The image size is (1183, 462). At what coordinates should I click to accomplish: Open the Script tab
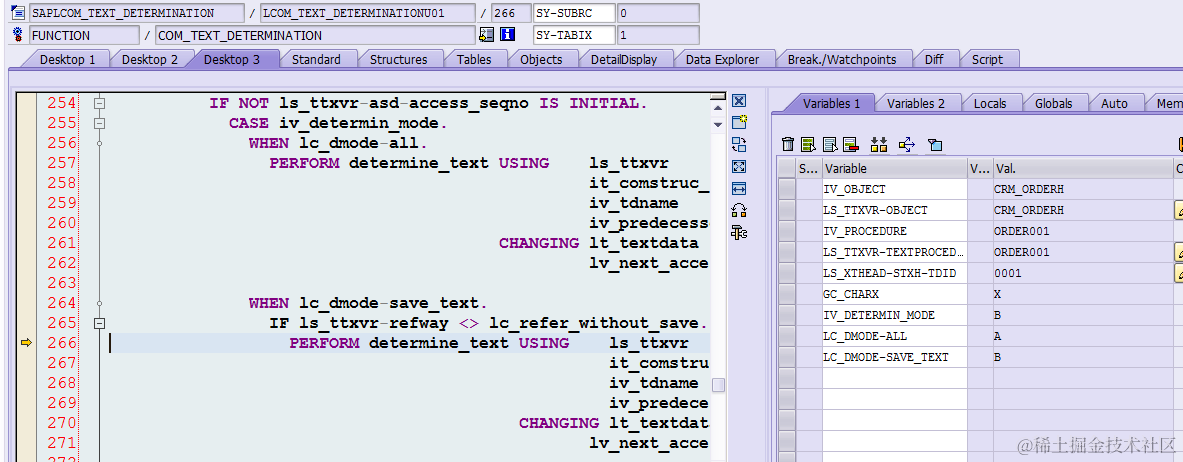pos(987,59)
